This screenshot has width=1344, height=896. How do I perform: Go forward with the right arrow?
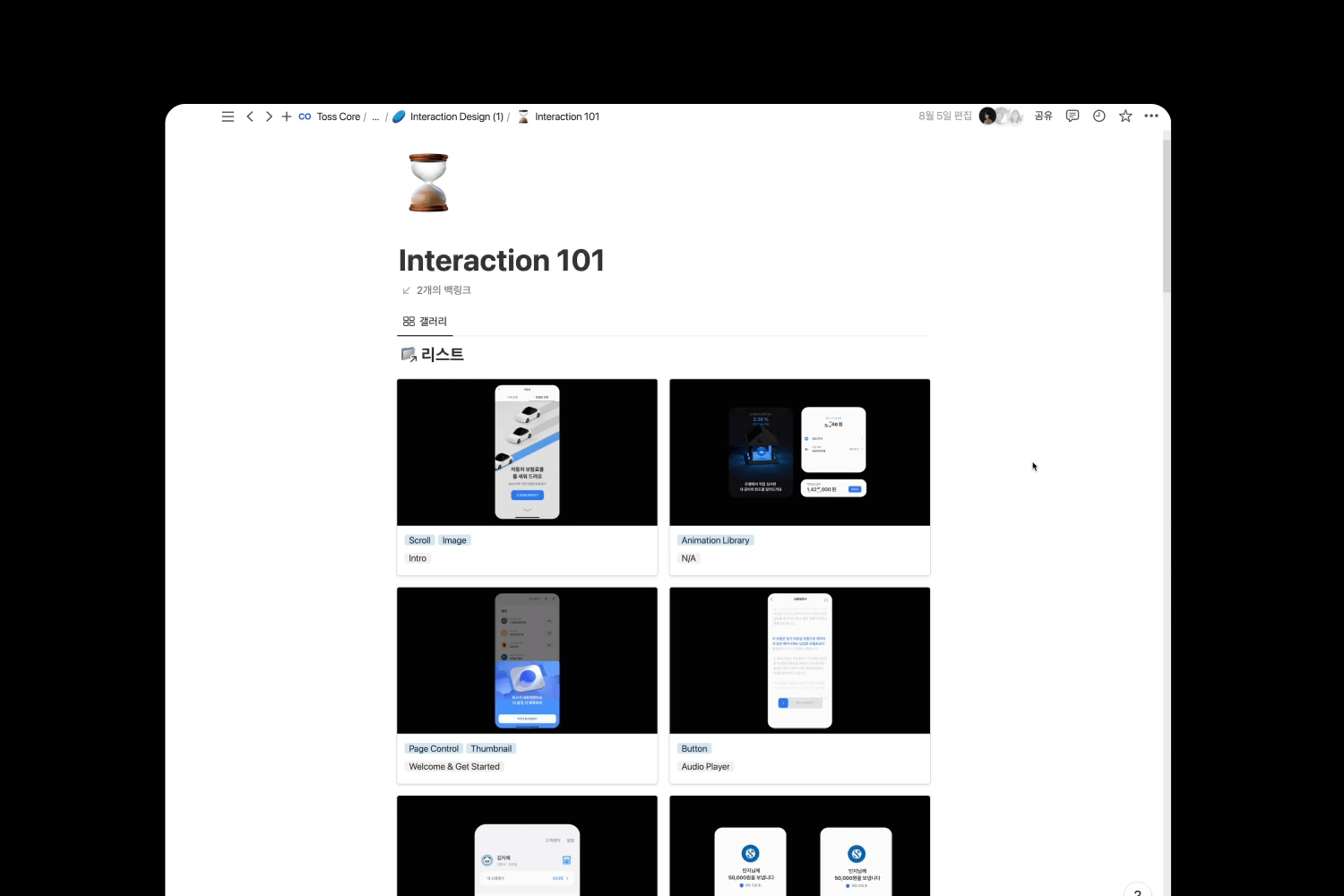[x=269, y=116]
